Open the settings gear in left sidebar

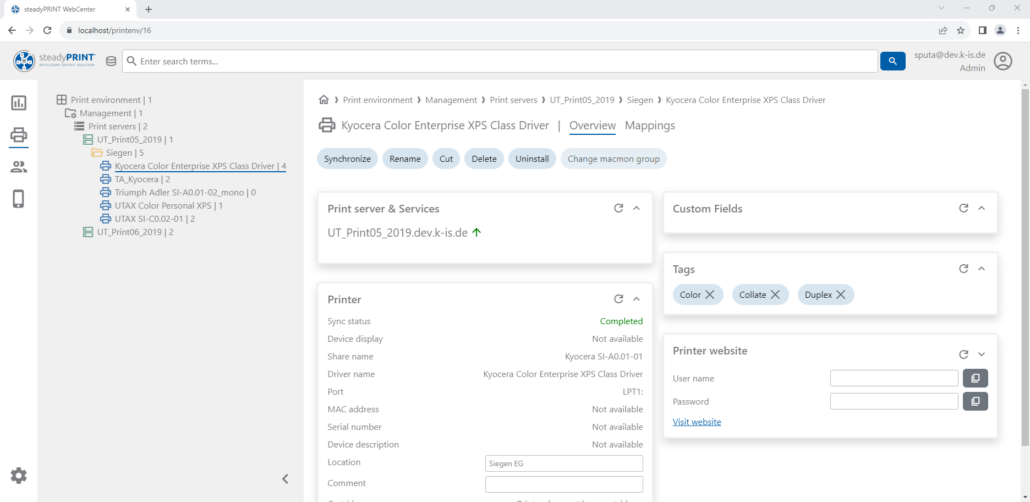(x=18, y=475)
